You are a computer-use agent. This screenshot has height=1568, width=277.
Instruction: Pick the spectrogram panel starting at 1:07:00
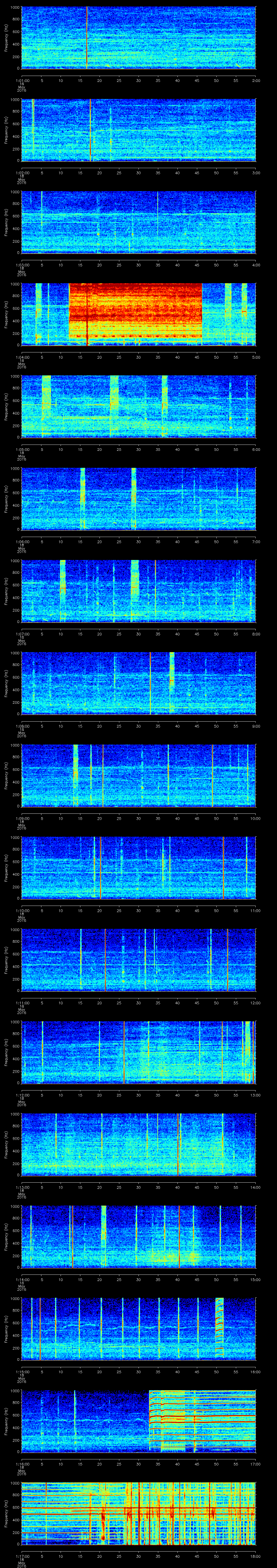[138, 591]
